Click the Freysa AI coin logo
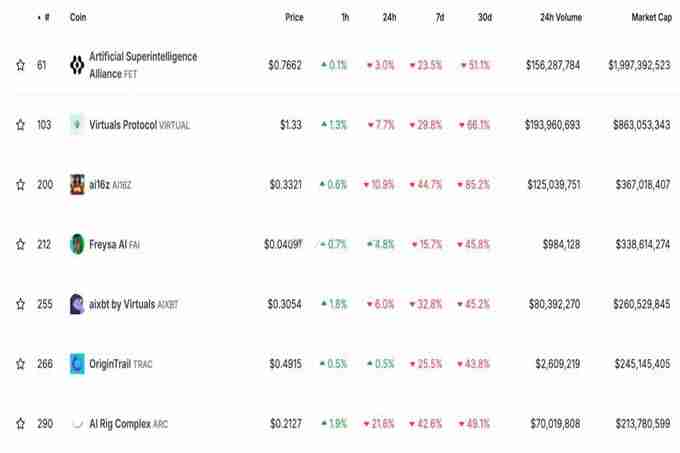Image resolution: width=680 pixels, height=453 pixels. pos(77,244)
